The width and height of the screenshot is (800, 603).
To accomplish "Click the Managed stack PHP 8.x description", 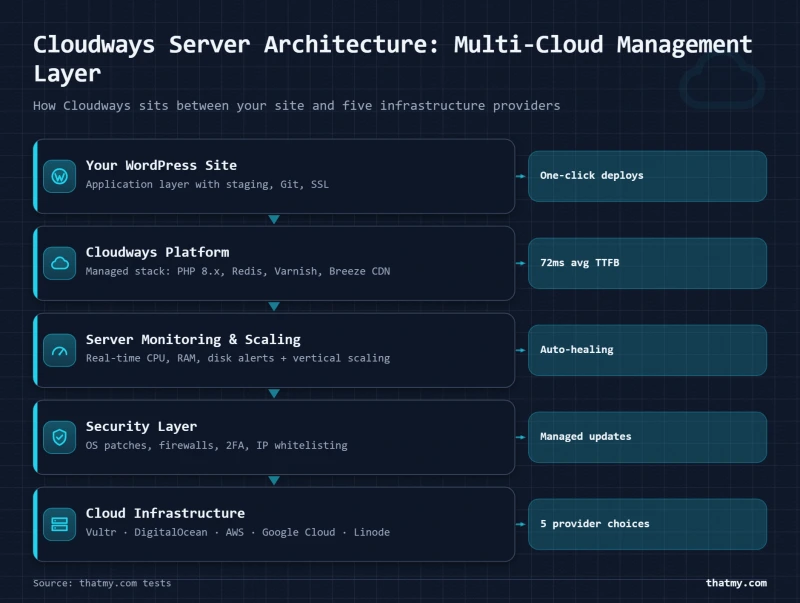I will pos(238,271).
